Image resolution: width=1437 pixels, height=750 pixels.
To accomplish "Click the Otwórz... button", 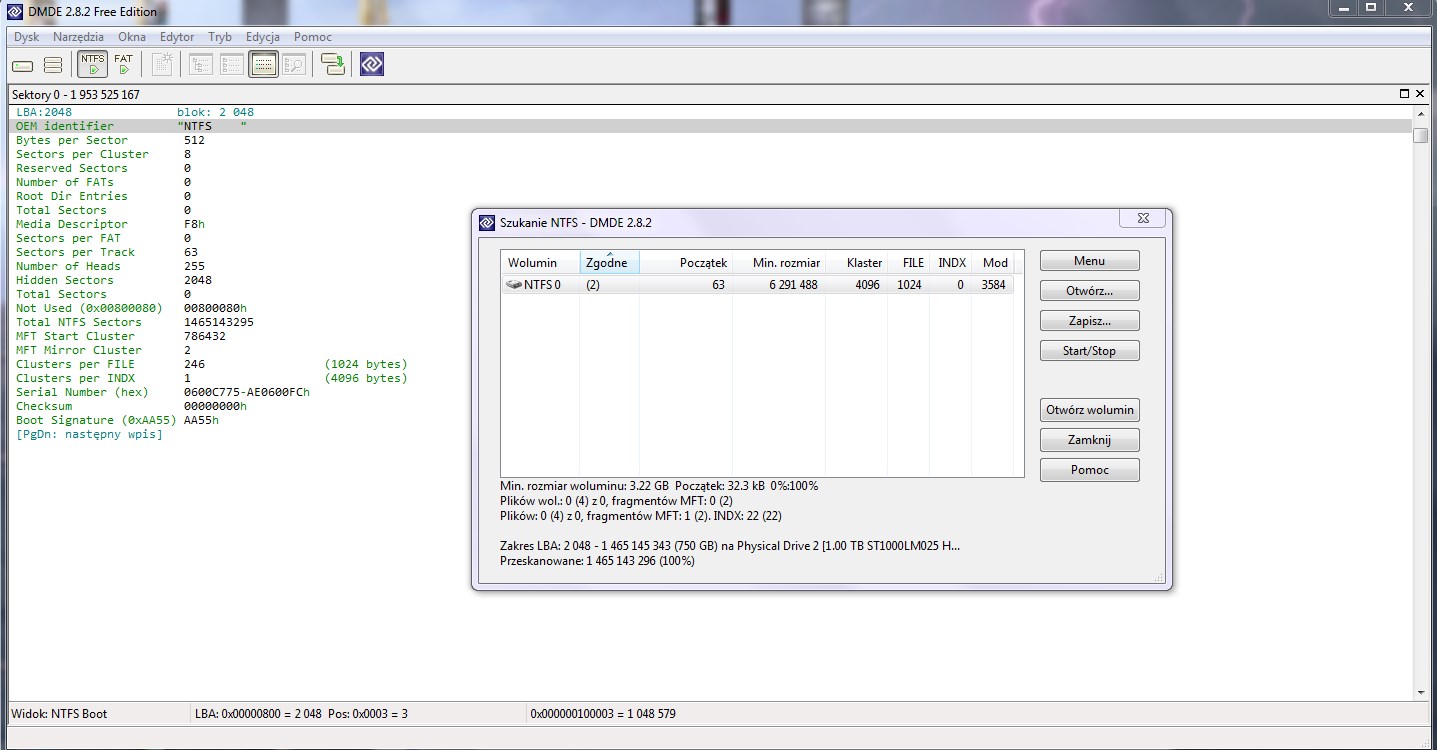I will pyautogui.click(x=1090, y=291).
